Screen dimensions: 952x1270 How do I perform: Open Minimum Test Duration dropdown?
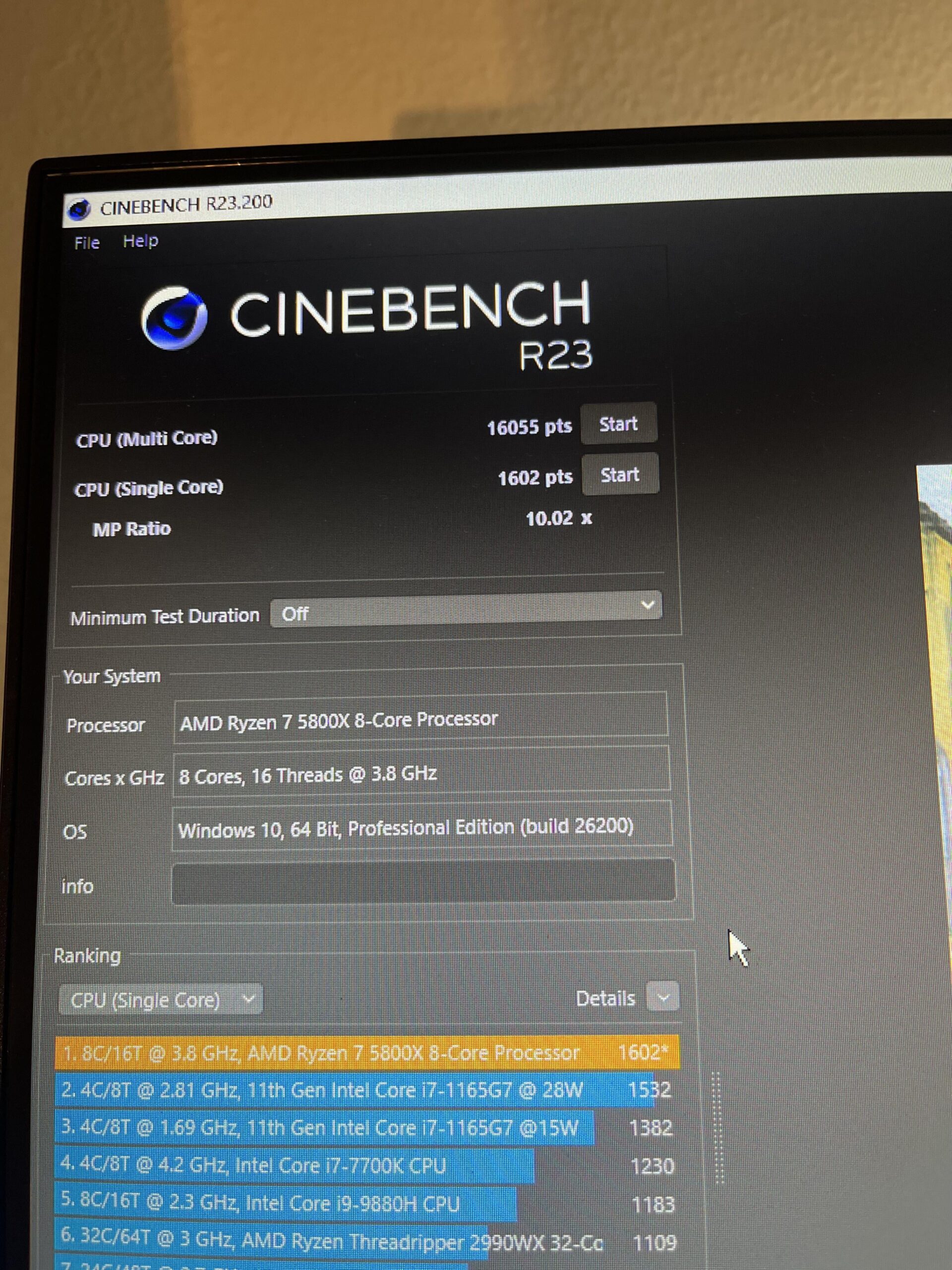coord(466,610)
